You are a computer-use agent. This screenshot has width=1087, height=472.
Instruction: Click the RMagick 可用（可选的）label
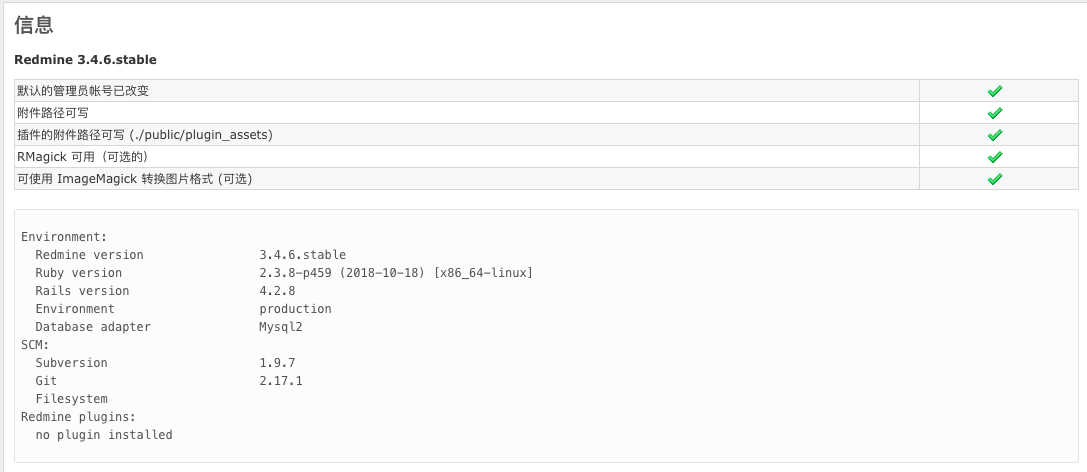(83, 157)
